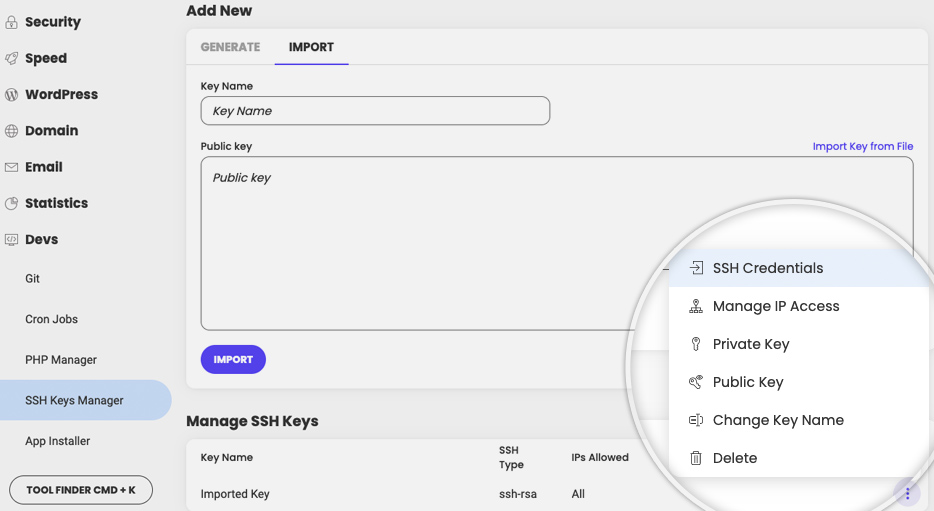This screenshot has height=511, width=934.
Task: Focus the Key Name input field
Action: coord(375,111)
